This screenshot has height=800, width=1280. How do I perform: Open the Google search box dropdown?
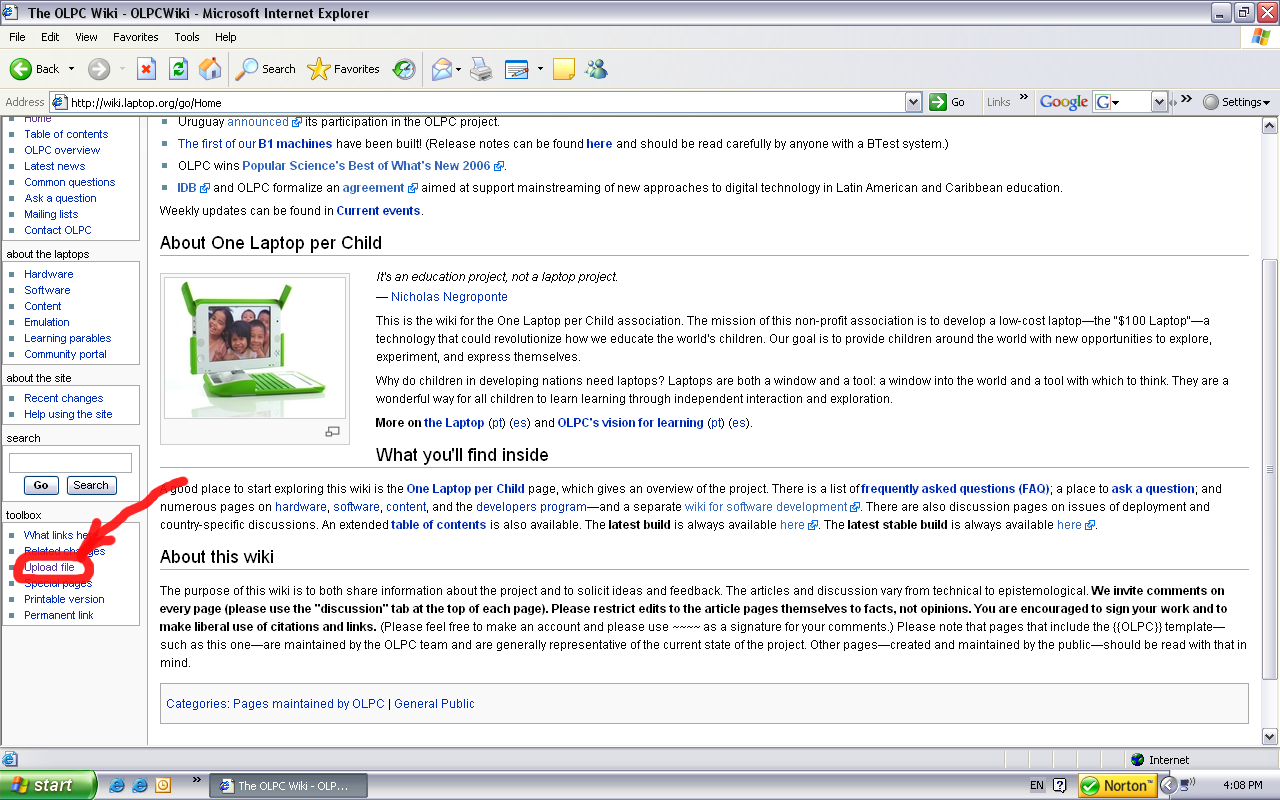point(1159,102)
